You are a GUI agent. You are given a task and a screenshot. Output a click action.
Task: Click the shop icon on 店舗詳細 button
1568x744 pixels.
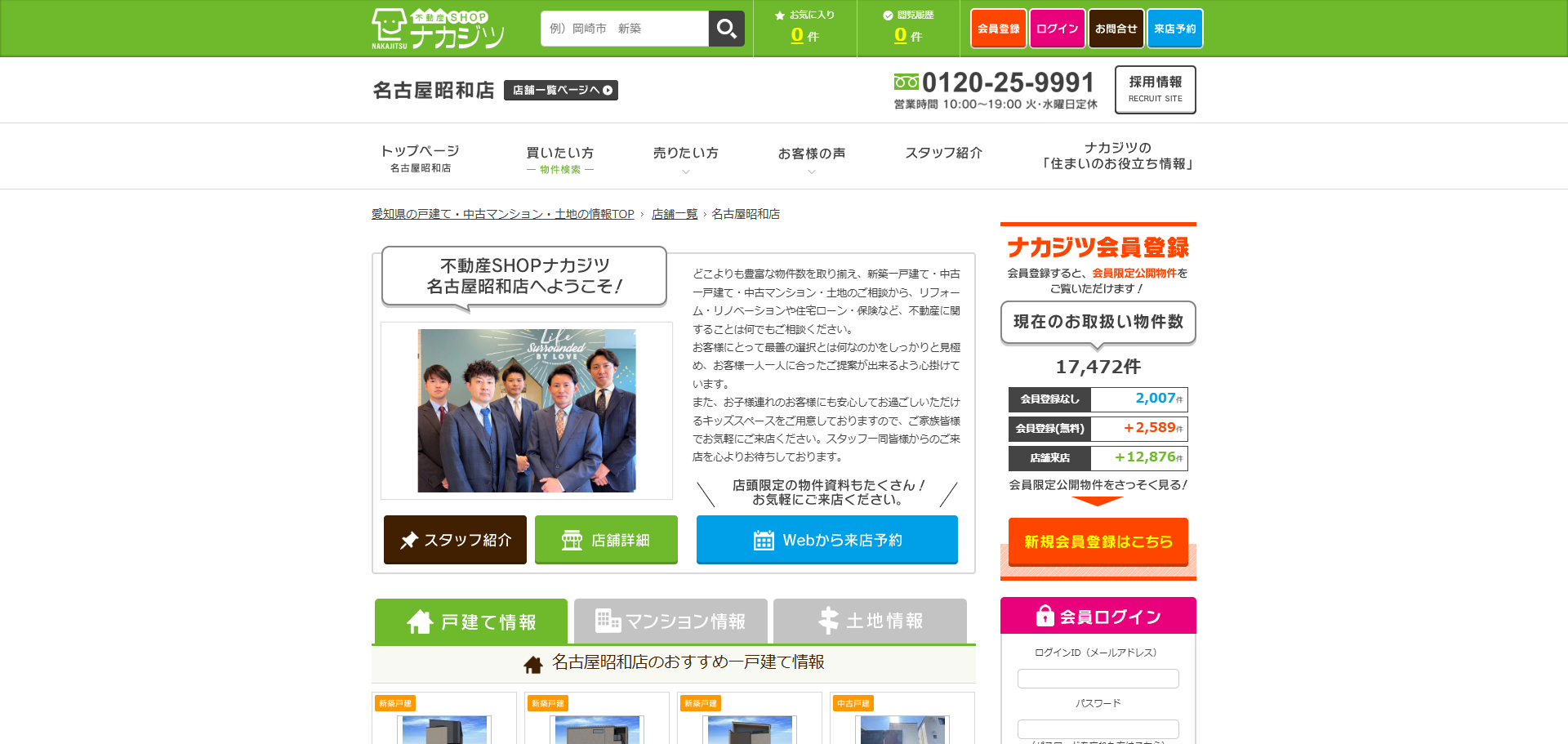coord(572,541)
